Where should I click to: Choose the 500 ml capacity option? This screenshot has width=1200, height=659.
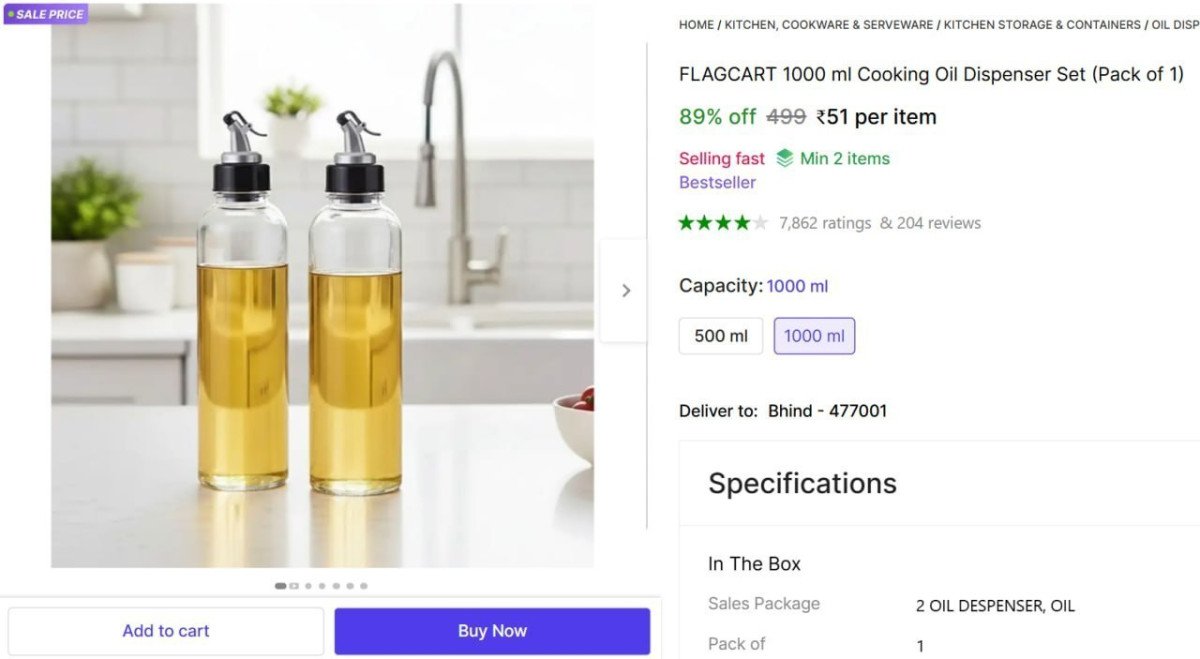(721, 336)
